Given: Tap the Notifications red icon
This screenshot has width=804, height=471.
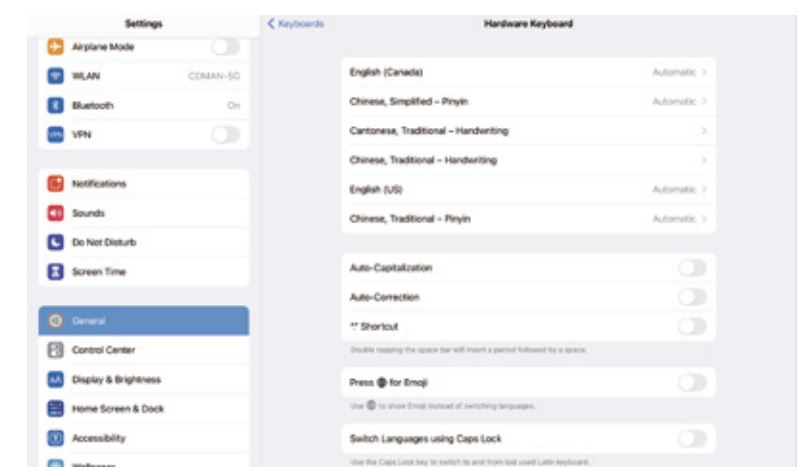Looking at the screenshot, I should click(55, 183).
